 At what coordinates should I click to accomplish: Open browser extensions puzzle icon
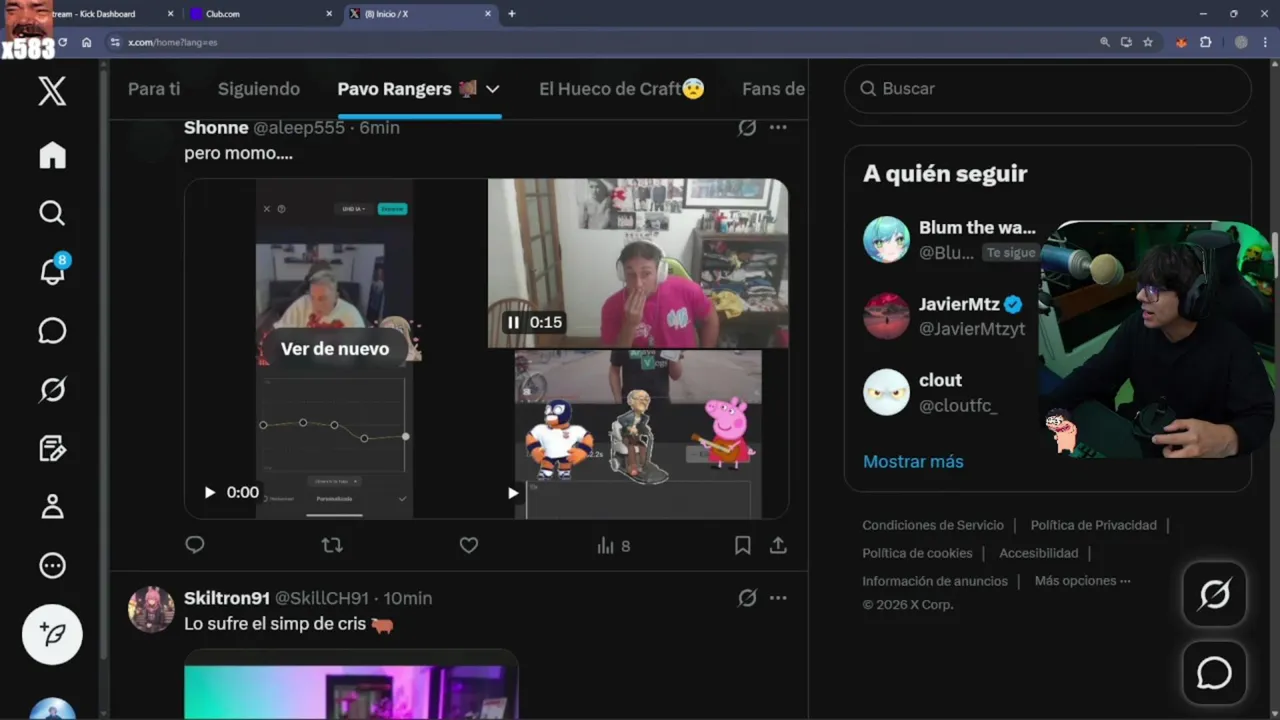(1205, 42)
